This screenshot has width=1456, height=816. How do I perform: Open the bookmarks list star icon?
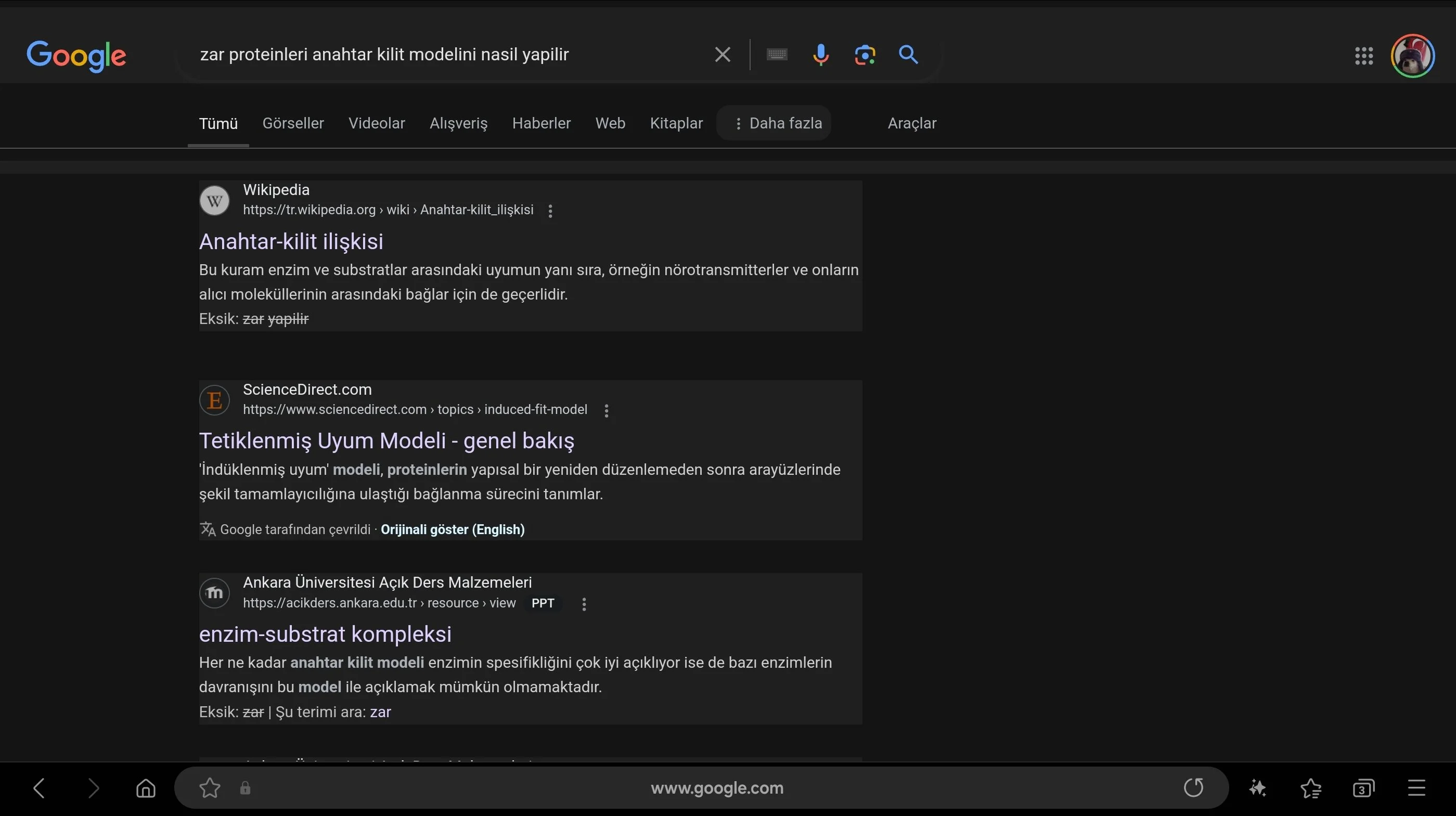click(x=1311, y=788)
